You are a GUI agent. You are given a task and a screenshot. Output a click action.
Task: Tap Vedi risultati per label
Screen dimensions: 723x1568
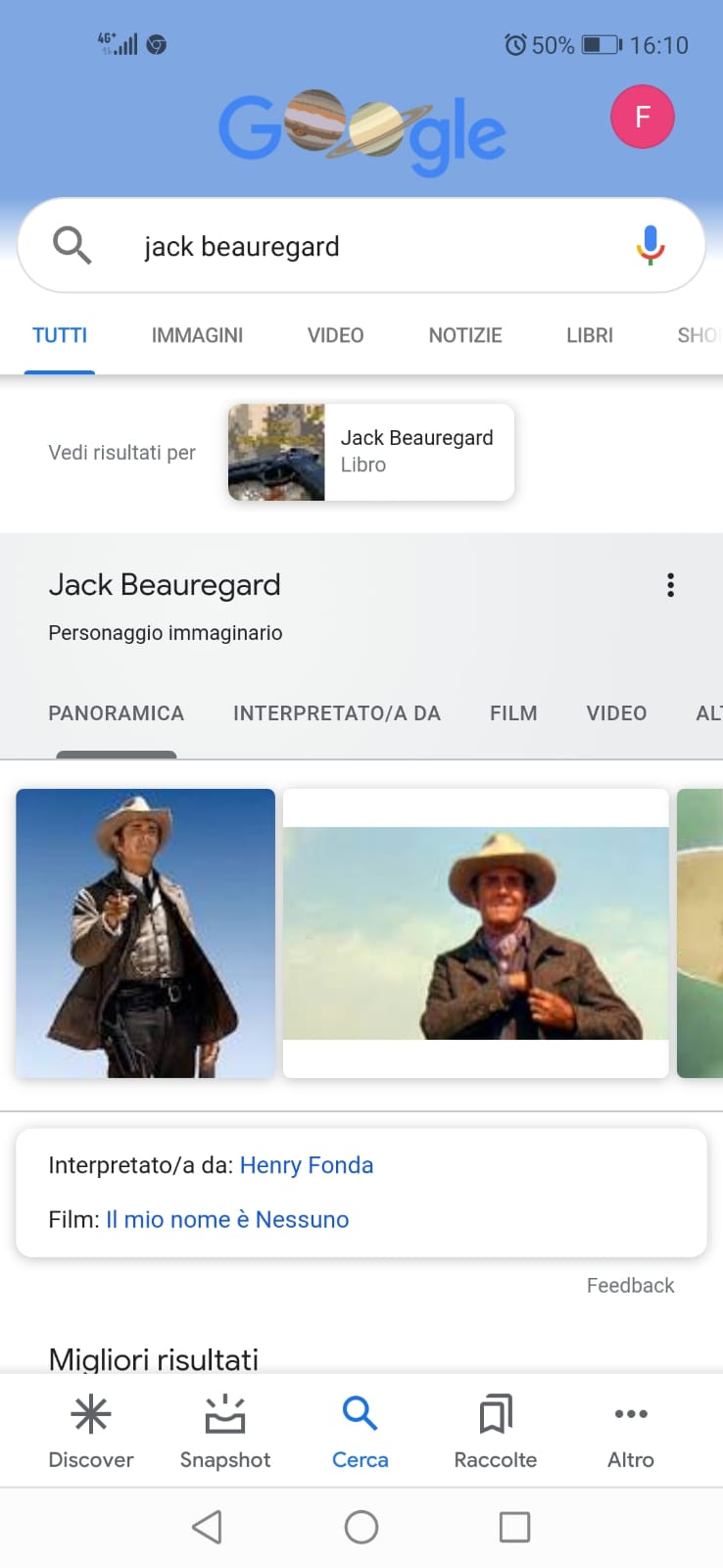tap(122, 453)
